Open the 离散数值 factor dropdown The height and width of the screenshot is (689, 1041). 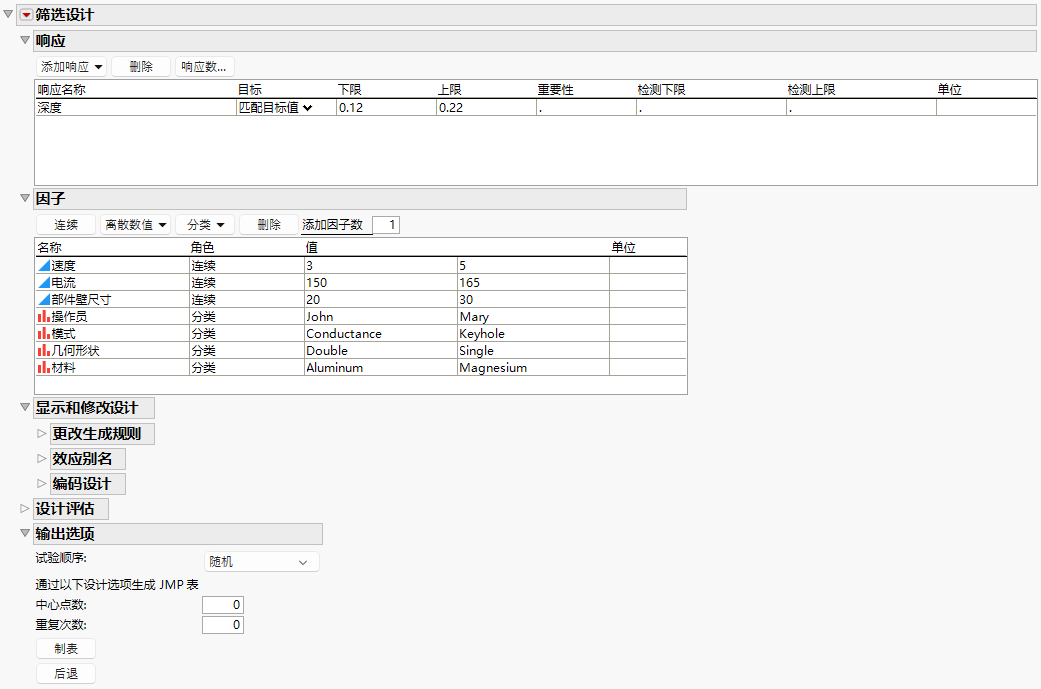135,225
